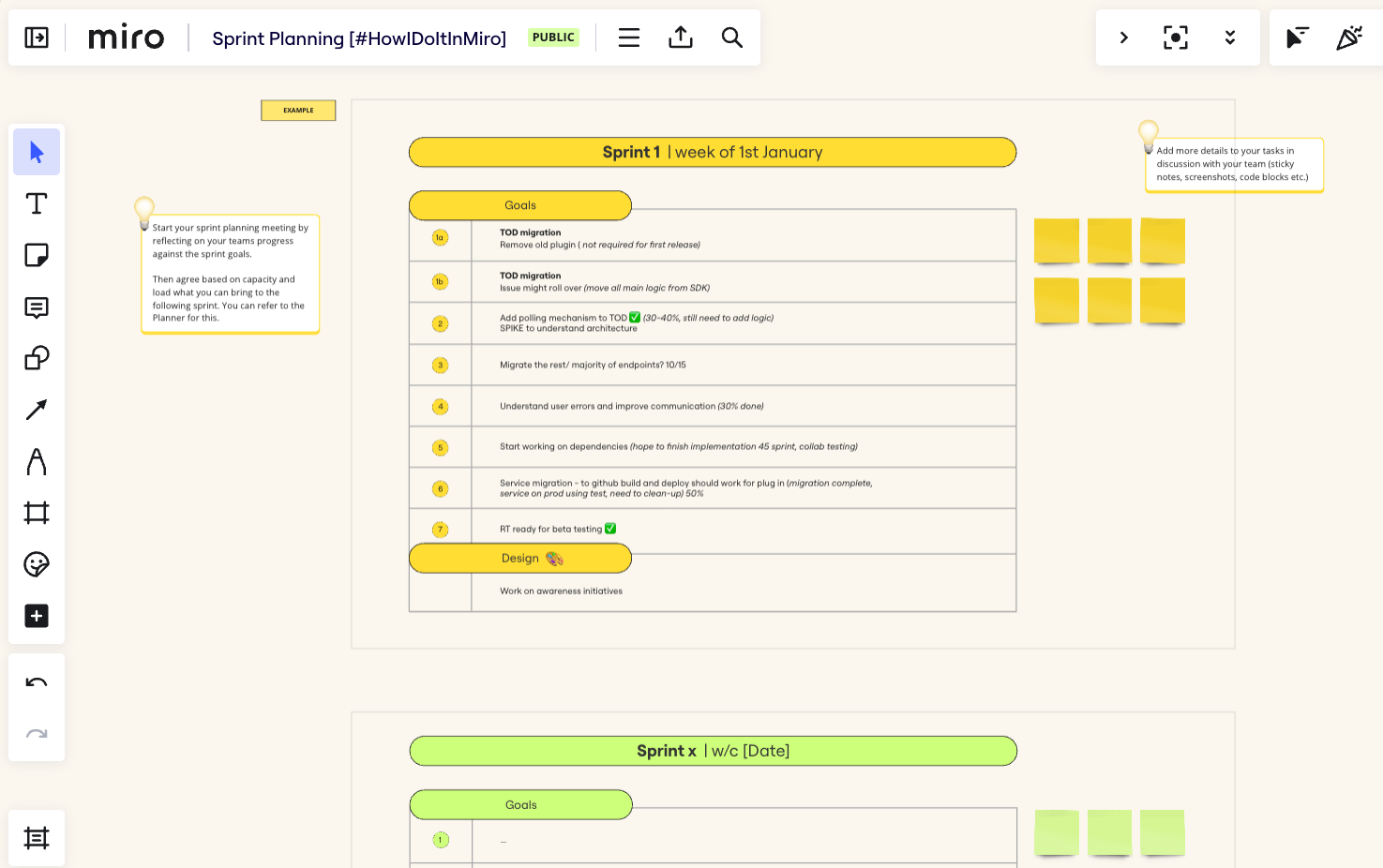Click the PUBLIC sharing badge
The width and height of the screenshot is (1383, 868).
tap(553, 37)
